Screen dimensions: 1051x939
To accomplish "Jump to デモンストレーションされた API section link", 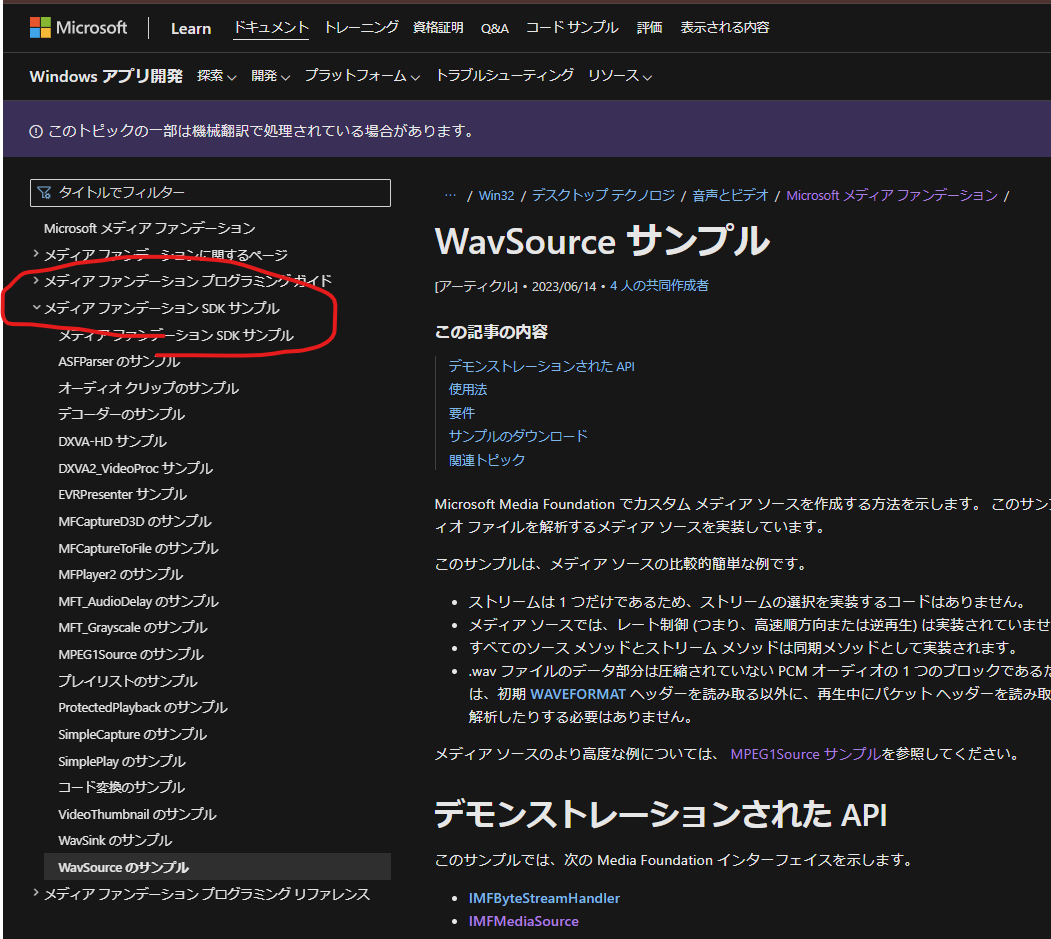I will (542, 367).
